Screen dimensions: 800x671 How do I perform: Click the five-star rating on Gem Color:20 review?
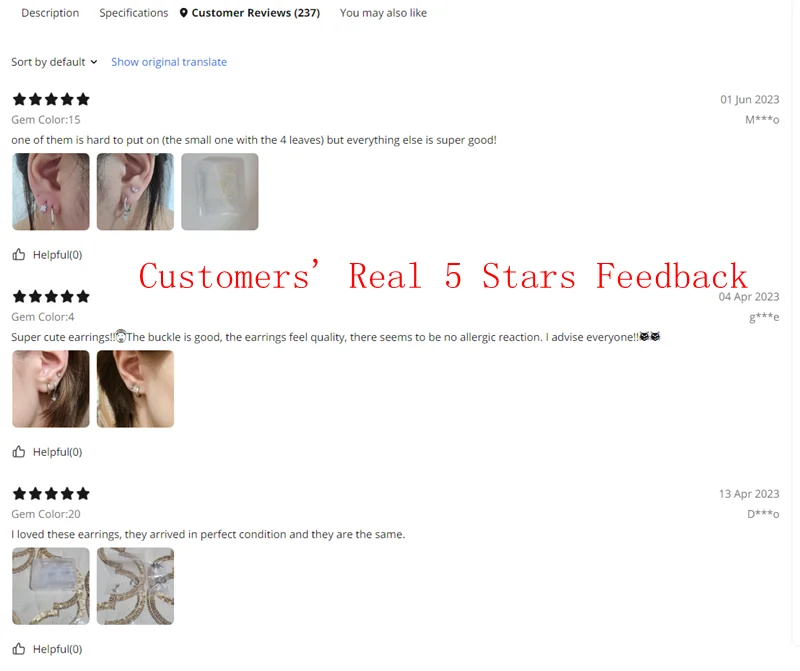[51, 493]
